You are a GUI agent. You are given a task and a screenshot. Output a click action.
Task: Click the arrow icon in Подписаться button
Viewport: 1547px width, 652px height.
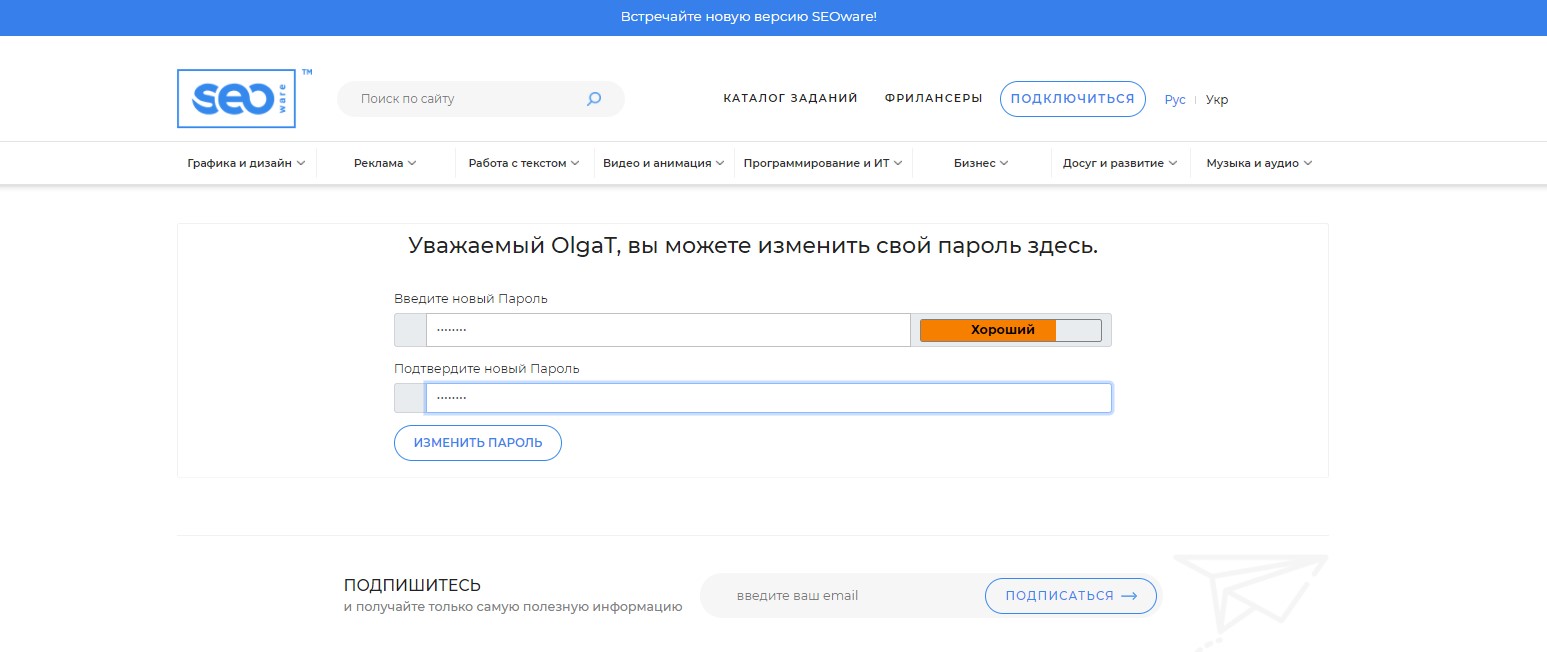1129,596
